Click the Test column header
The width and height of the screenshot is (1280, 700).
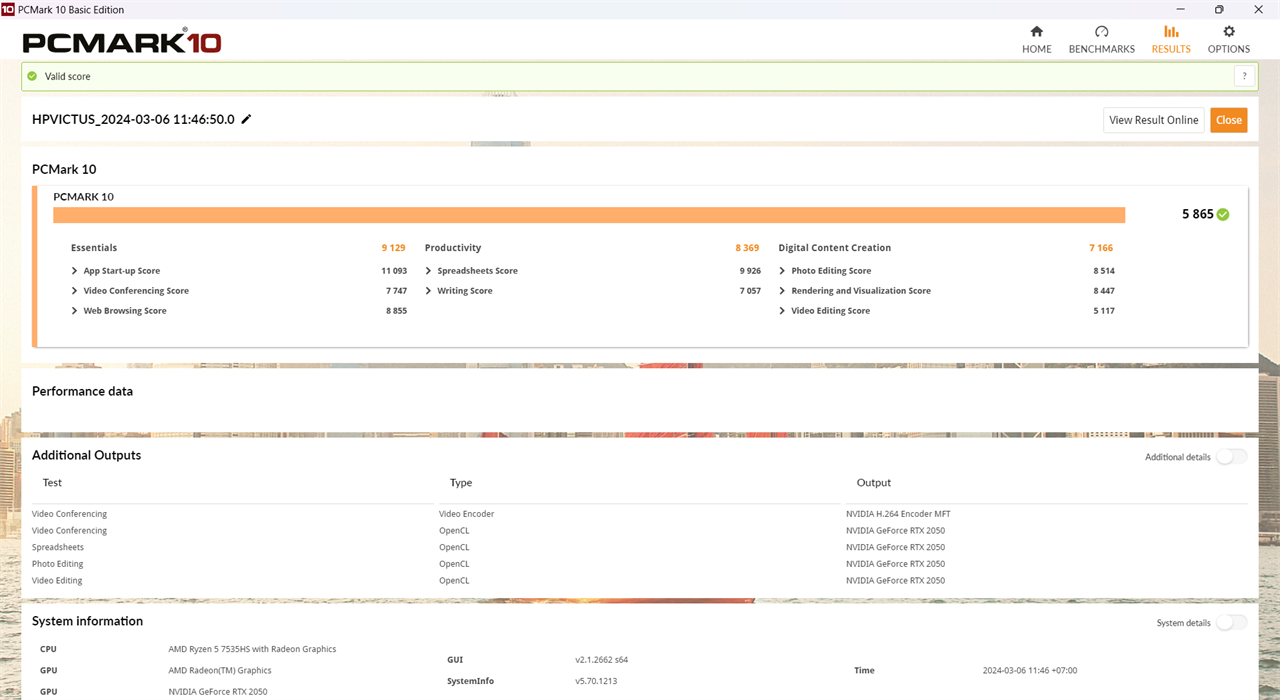tap(52, 482)
